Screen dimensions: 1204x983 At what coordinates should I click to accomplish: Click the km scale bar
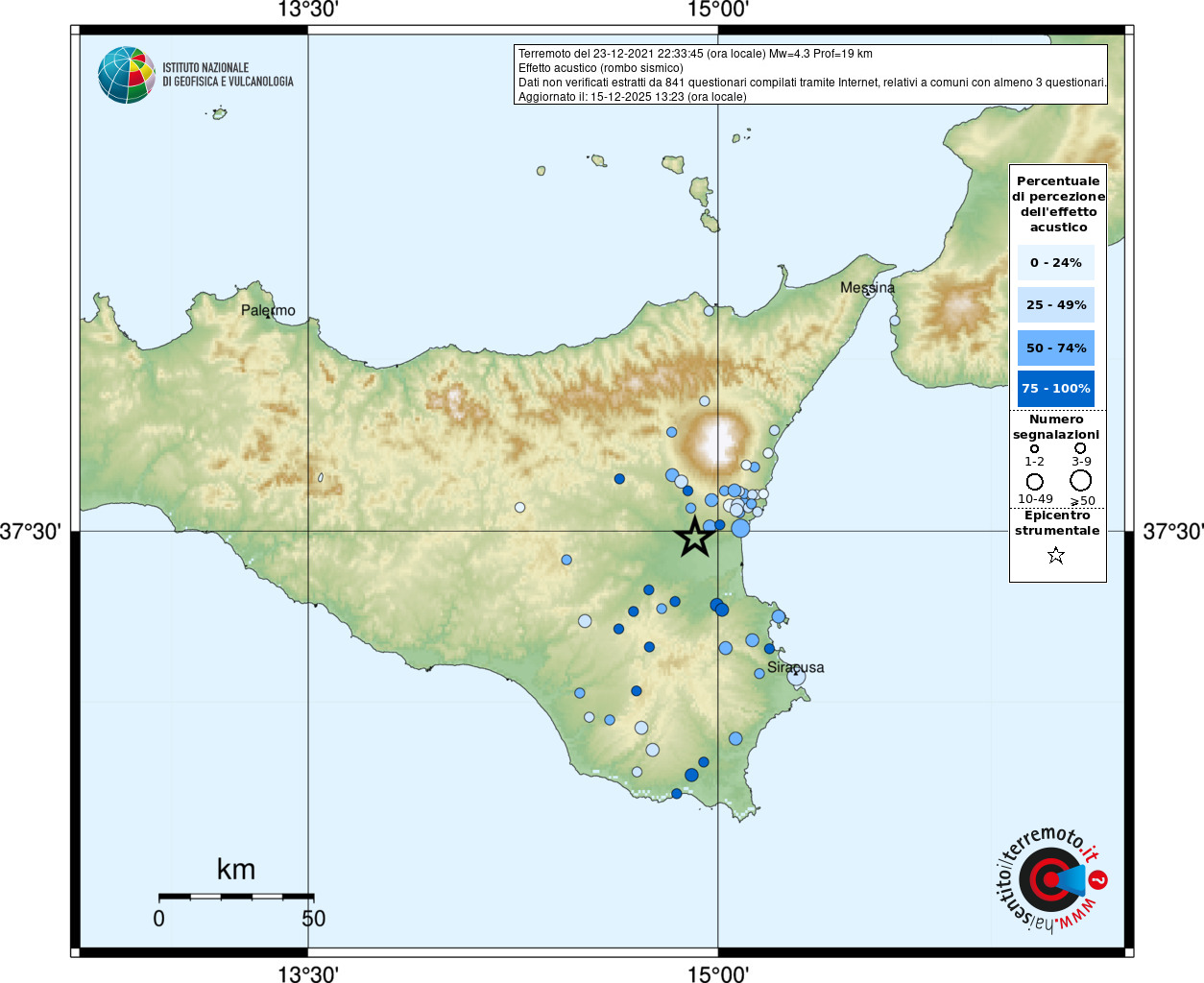(236, 897)
